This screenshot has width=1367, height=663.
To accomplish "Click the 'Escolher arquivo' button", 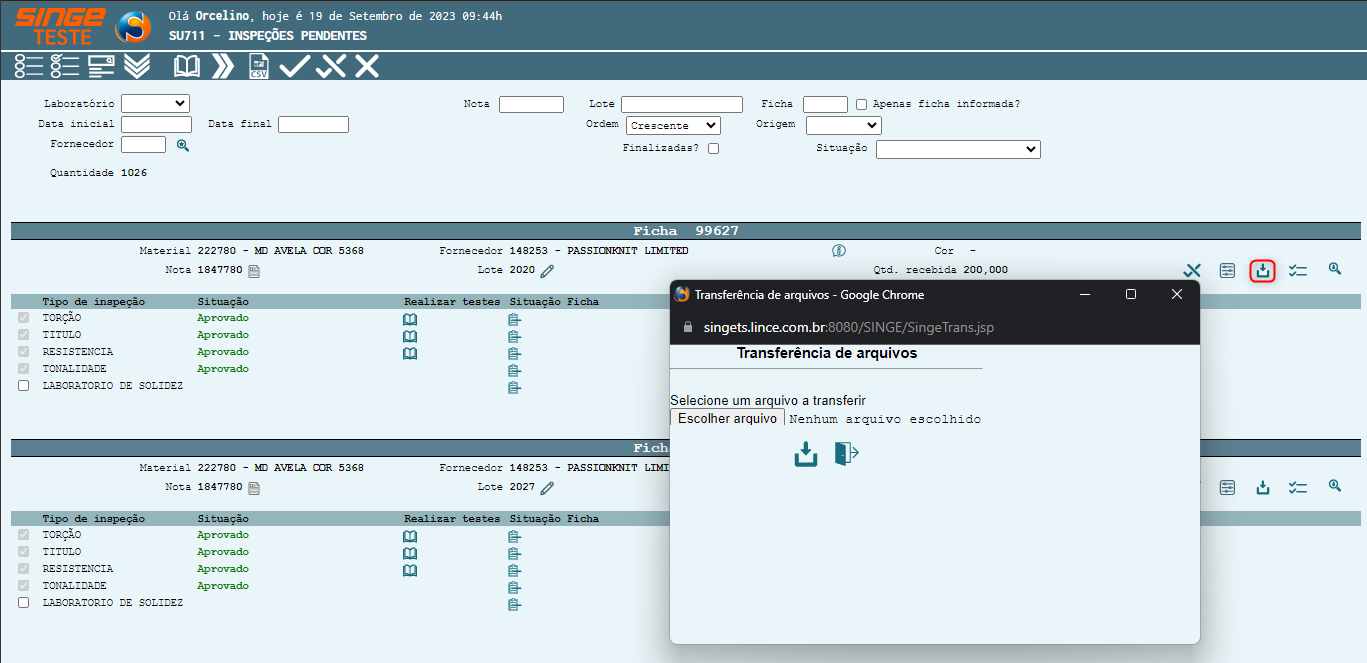I will point(727,419).
